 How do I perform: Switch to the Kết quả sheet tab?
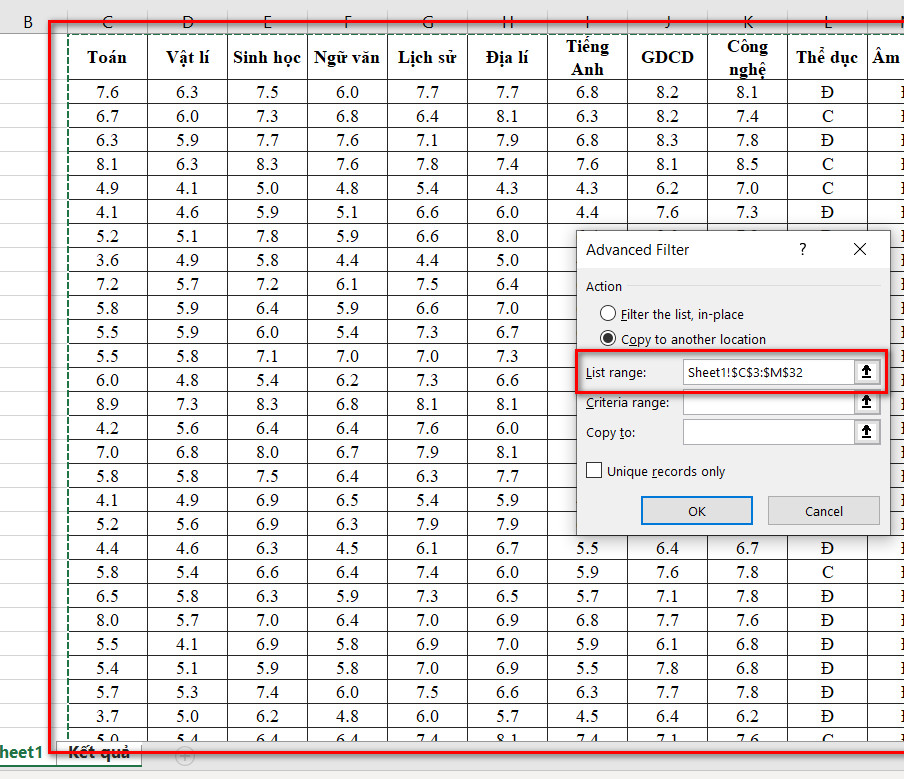98,753
